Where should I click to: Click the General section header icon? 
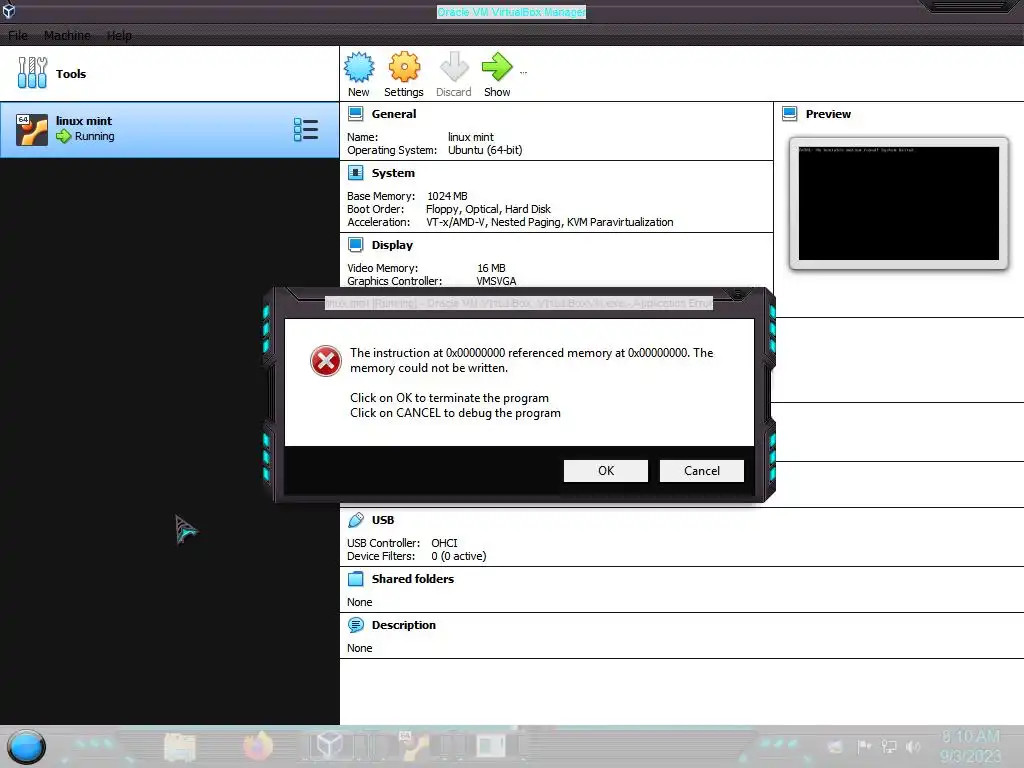point(356,114)
